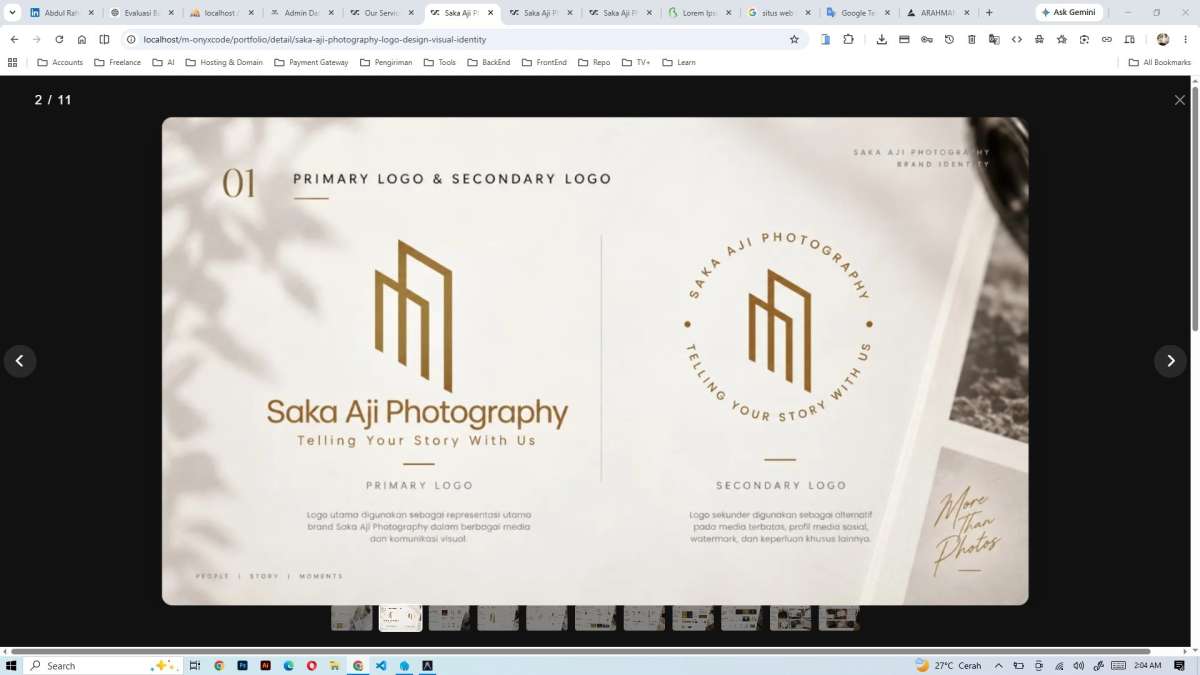Viewport: 1200px width, 675px height.
Task: Go to the previous gallery image
Action: [20, 361]
